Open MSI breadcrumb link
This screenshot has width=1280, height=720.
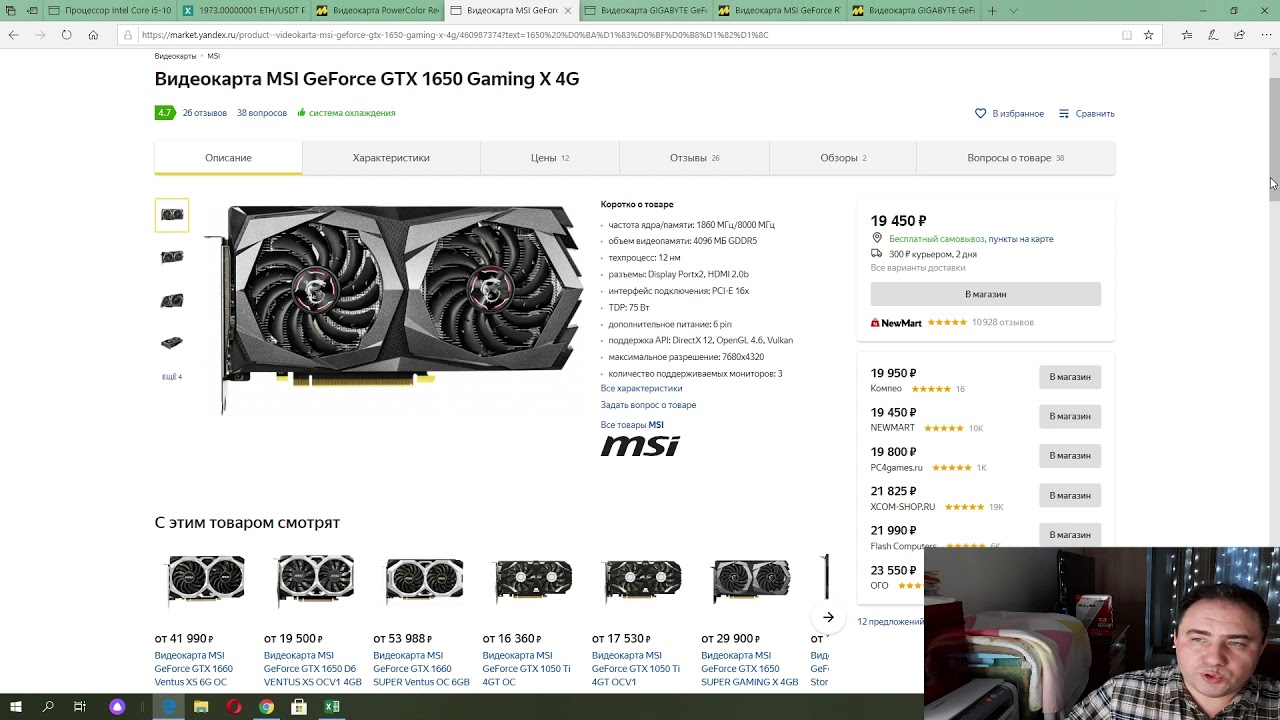coord(213,56)
